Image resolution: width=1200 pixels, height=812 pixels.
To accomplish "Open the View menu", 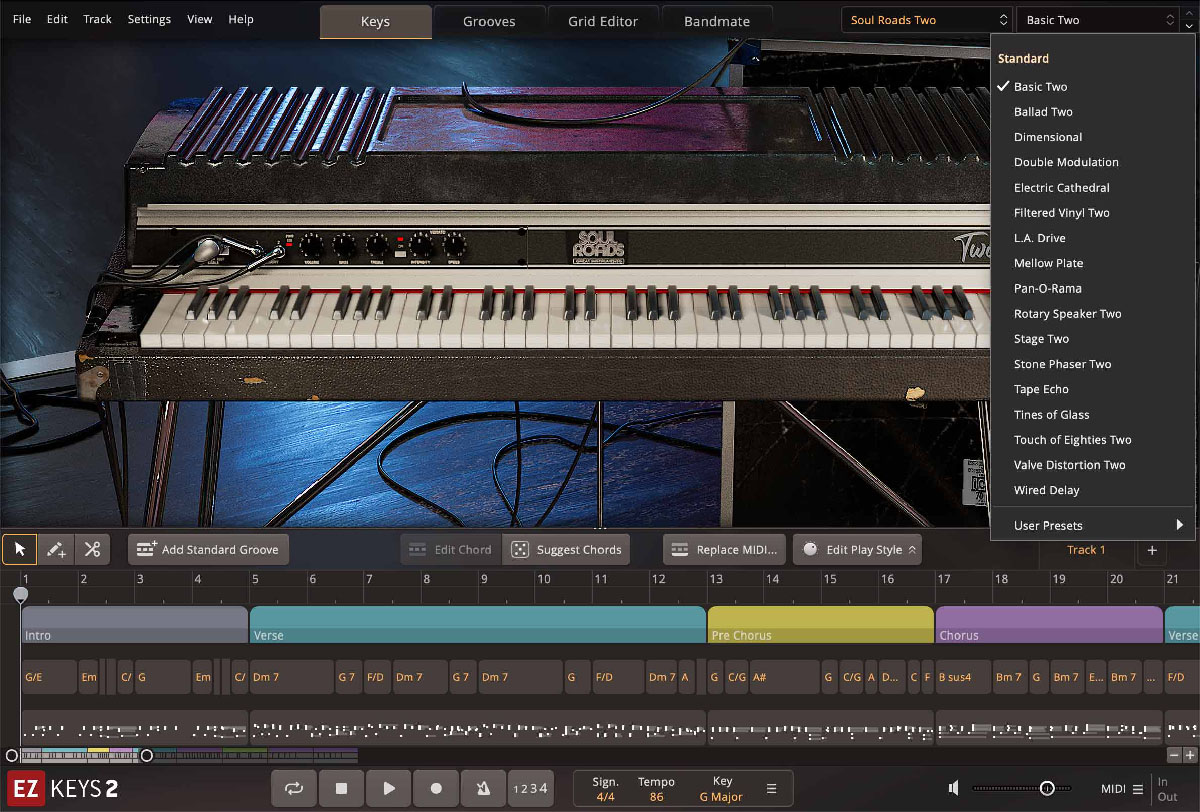I will click(x=200, y=19).
